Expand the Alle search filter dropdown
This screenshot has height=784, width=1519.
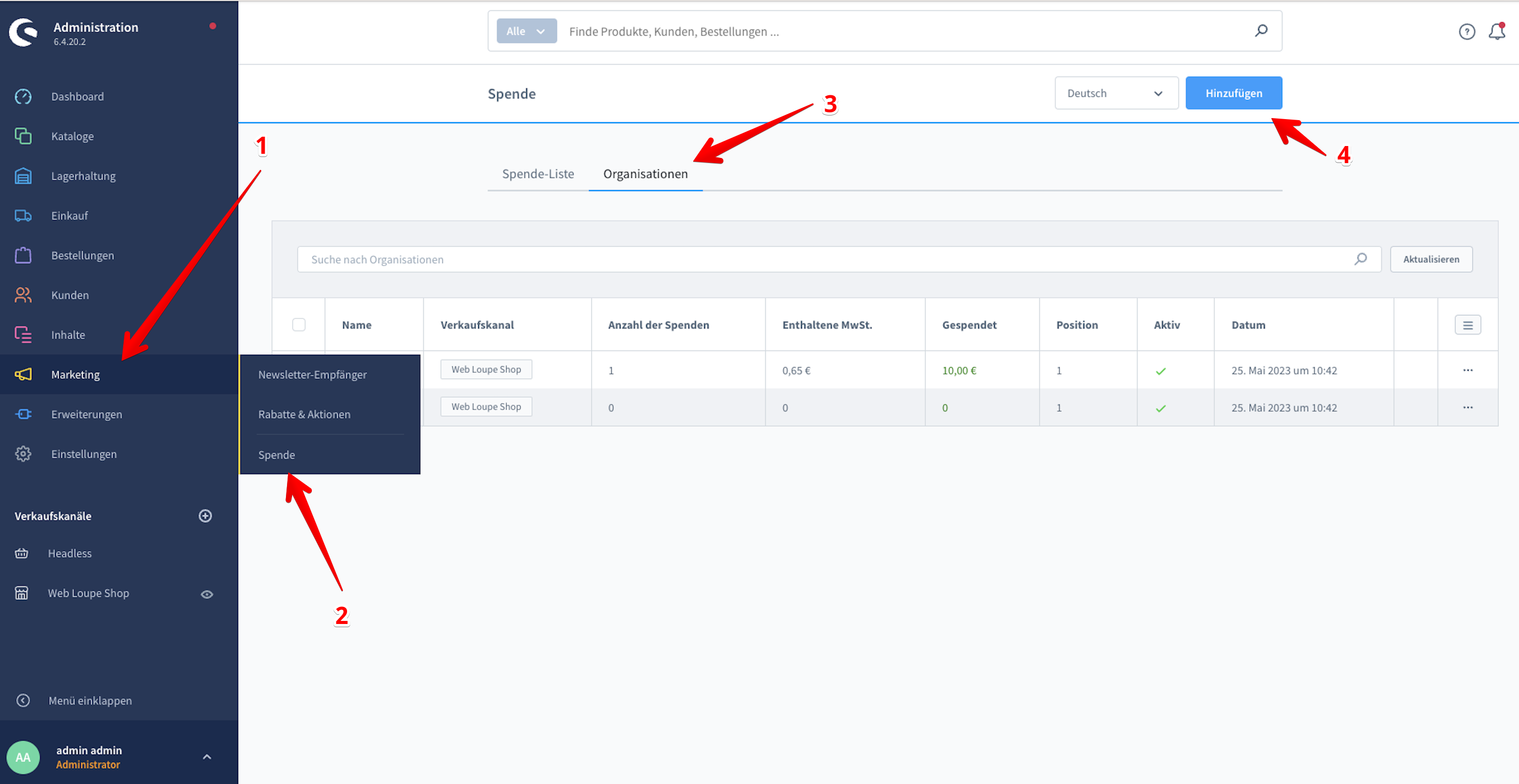[526, 31]
